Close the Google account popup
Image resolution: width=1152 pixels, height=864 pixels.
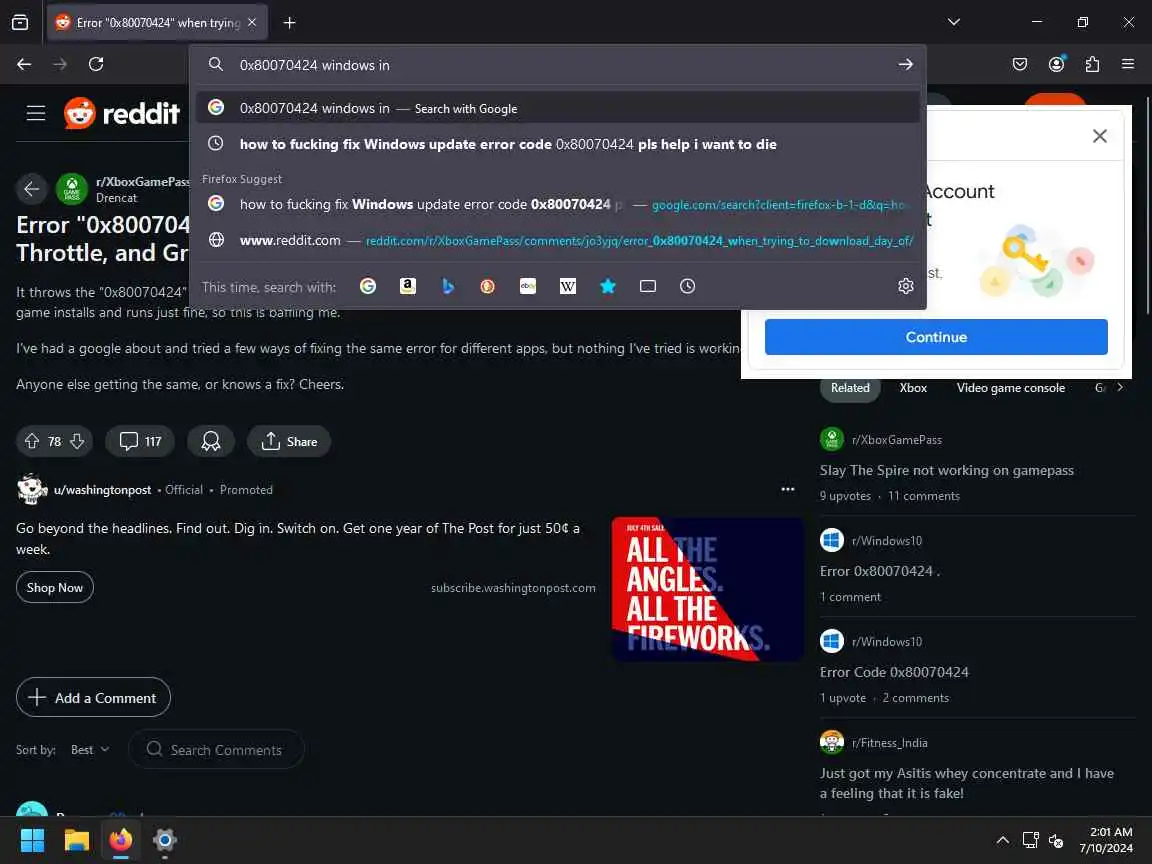pos(1099,136)
